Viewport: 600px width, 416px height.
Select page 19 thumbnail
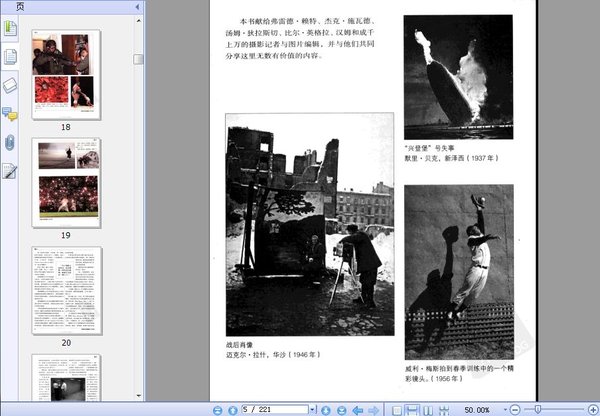[x=67, y=183]
